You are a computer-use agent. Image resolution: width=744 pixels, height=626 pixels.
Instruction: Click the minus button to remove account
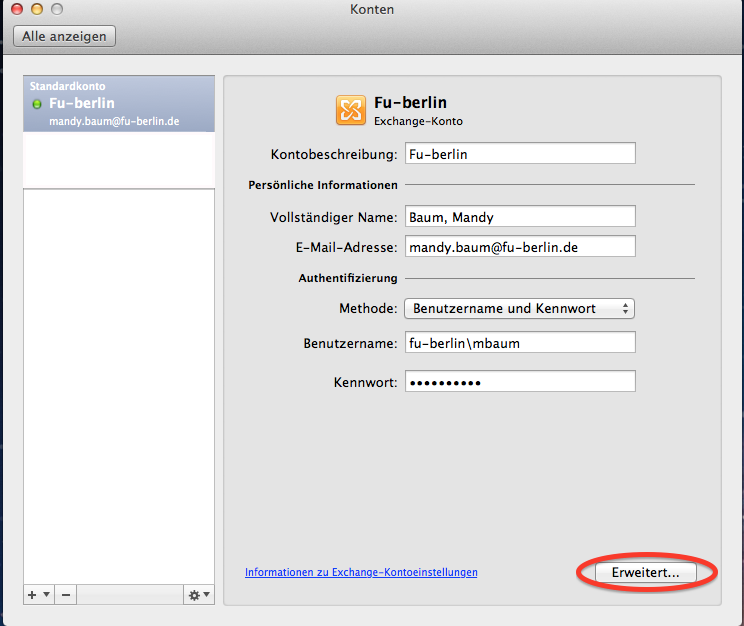(66, 595)
